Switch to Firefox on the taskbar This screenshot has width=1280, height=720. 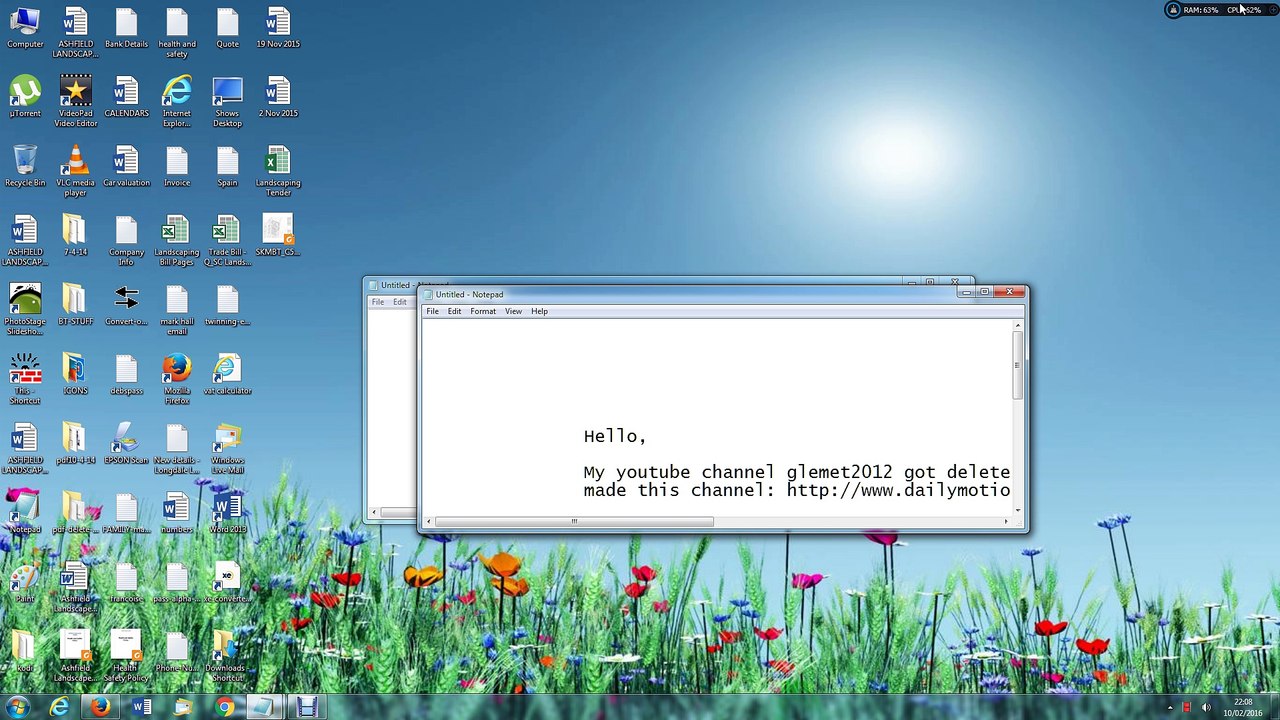100,707
